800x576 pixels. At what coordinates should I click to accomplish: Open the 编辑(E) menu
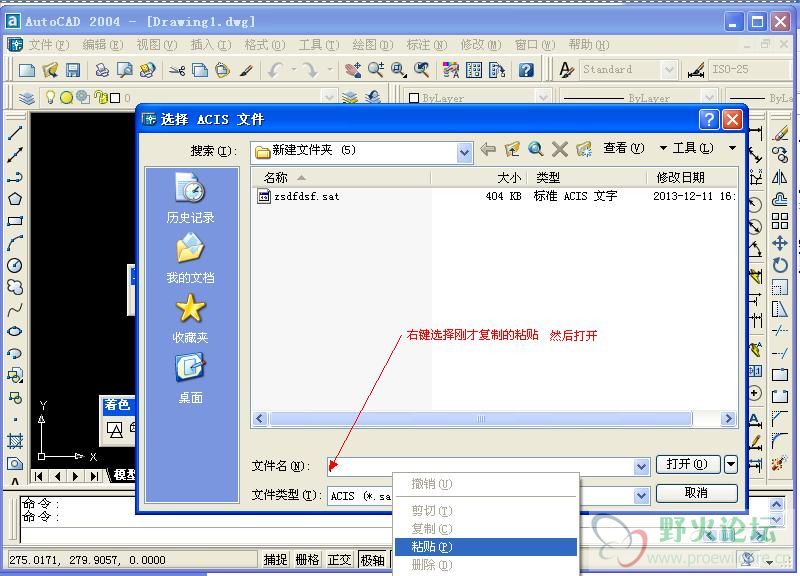pyautogui.click(x=103, y=45)
